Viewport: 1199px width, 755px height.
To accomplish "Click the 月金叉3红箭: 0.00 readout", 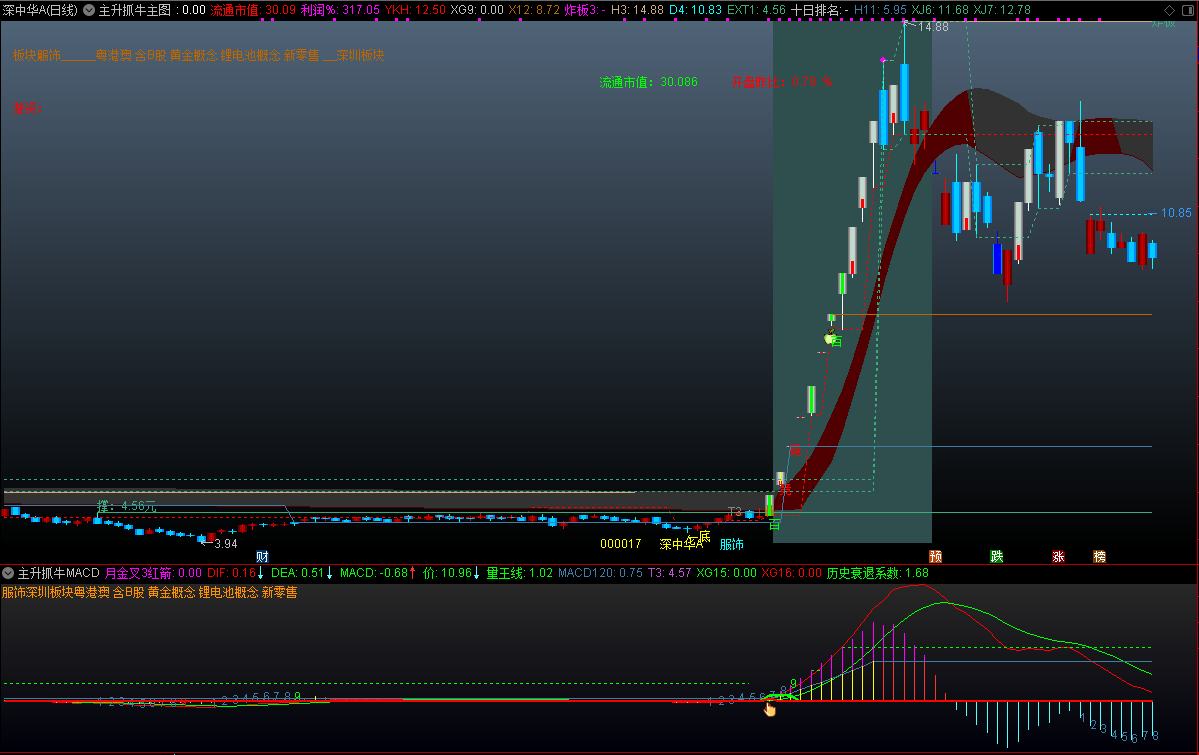I will coord(153,573).
